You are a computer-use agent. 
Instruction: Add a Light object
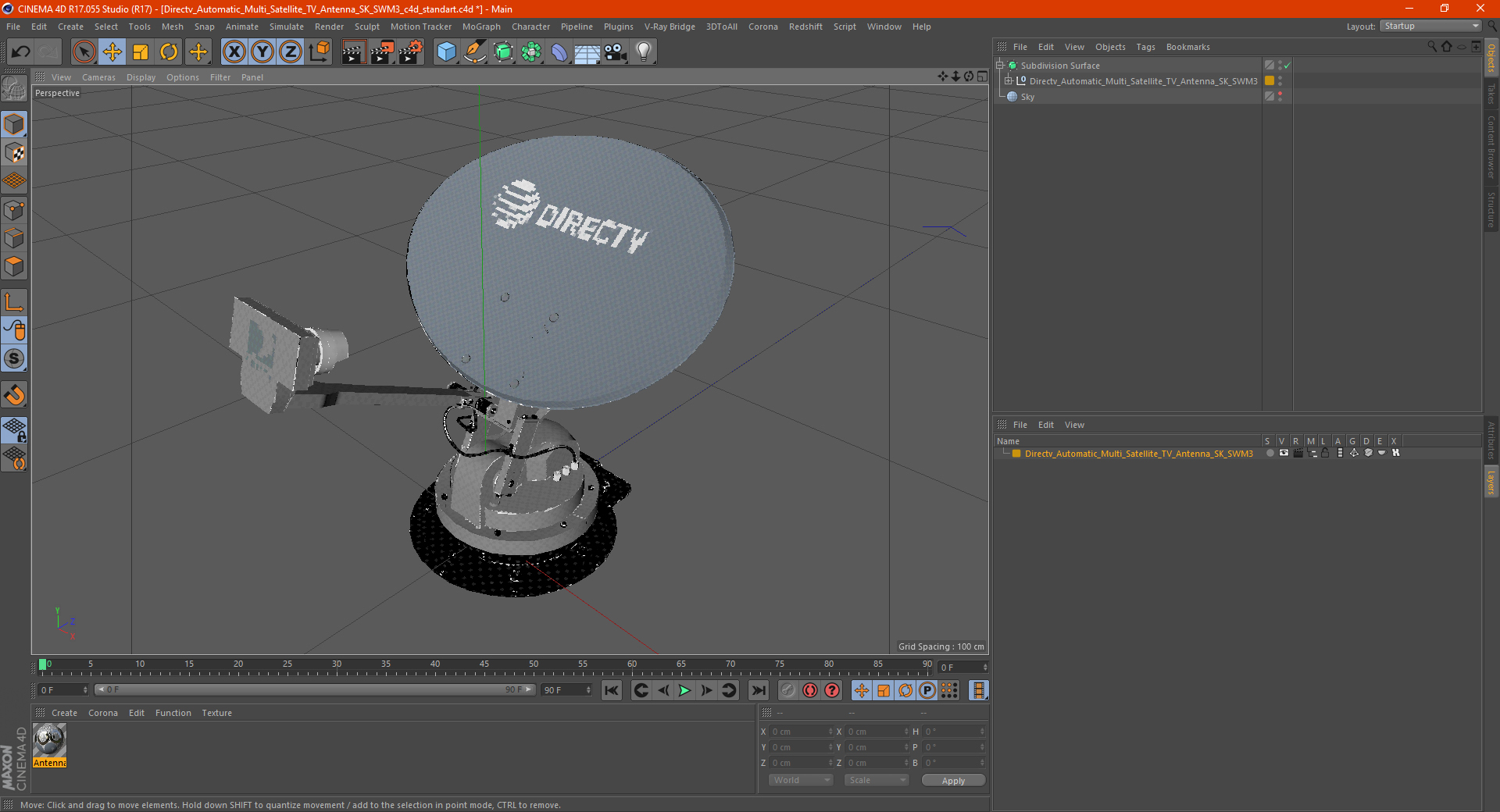[x=644, y=52]
